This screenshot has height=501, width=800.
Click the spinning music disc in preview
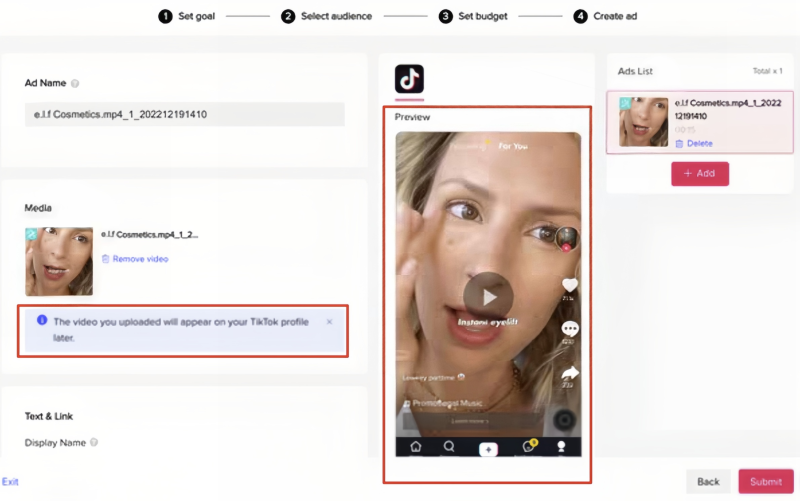coord(564,420)
